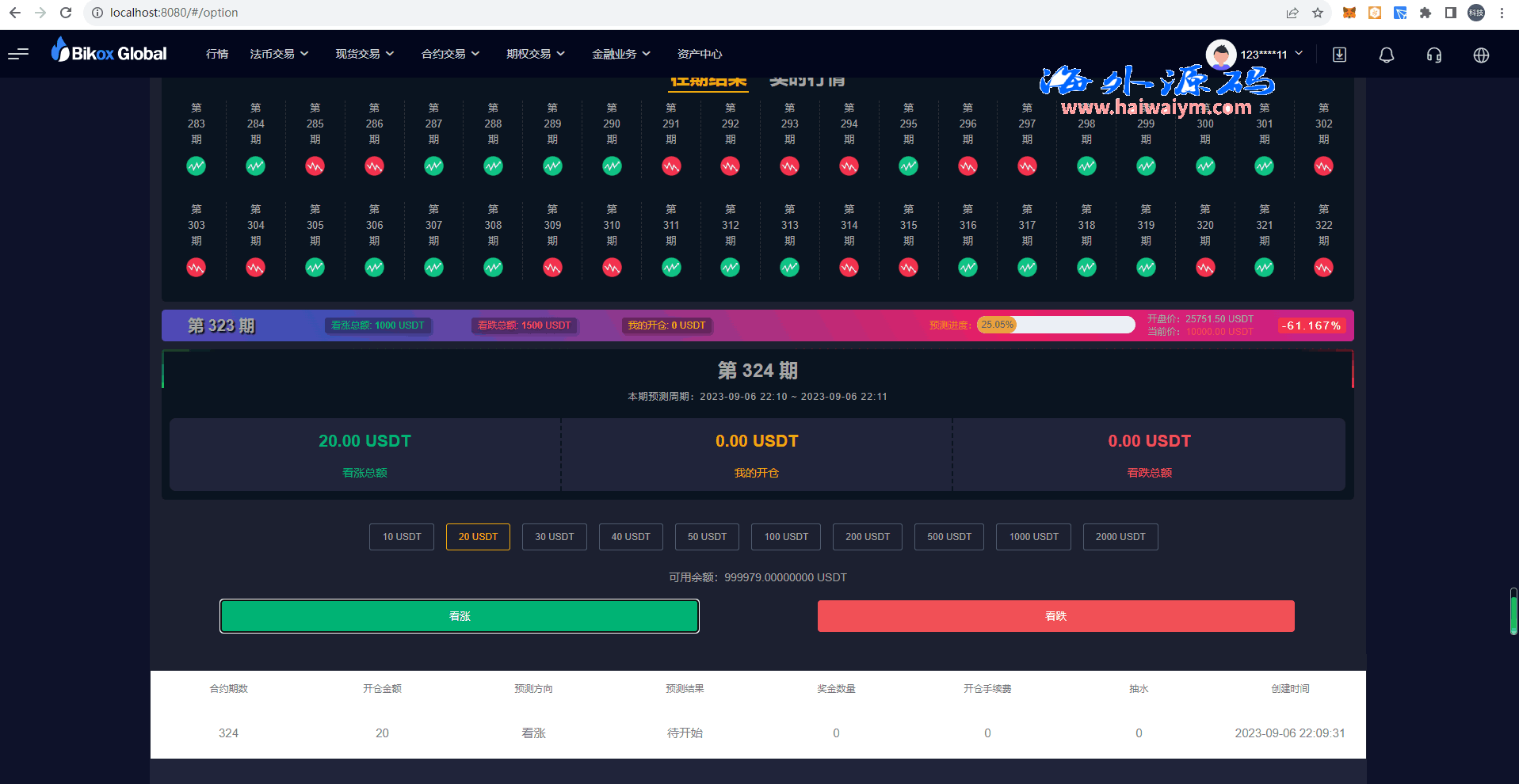This screenshot has width=1519, height=784.
Task: Choose the 2000 USDT amount option
Action: click(x=1120, y=537)
